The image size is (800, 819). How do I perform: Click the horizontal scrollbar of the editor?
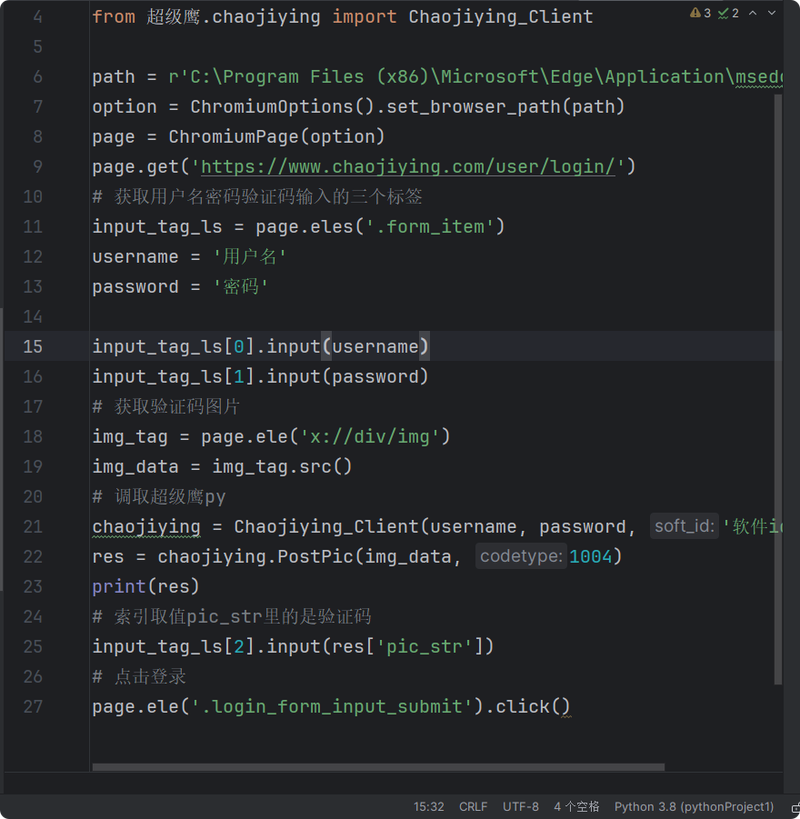pyautogui.click(x=378, y=767)
